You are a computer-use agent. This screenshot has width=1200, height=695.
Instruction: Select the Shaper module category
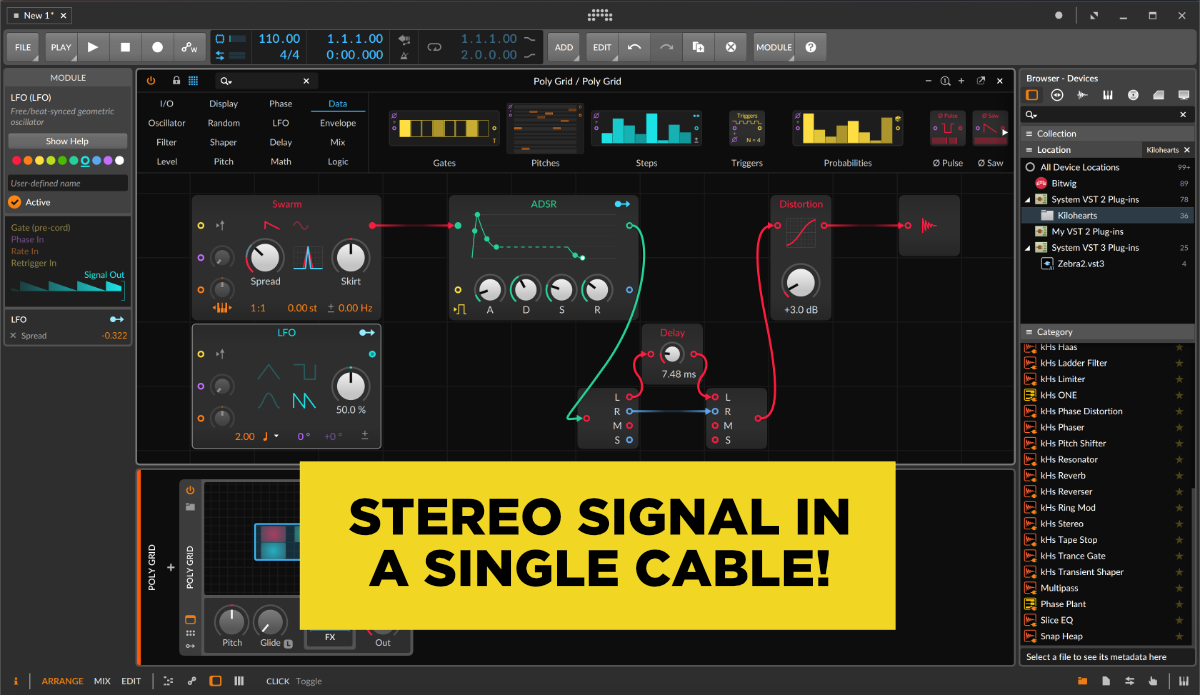224,142
